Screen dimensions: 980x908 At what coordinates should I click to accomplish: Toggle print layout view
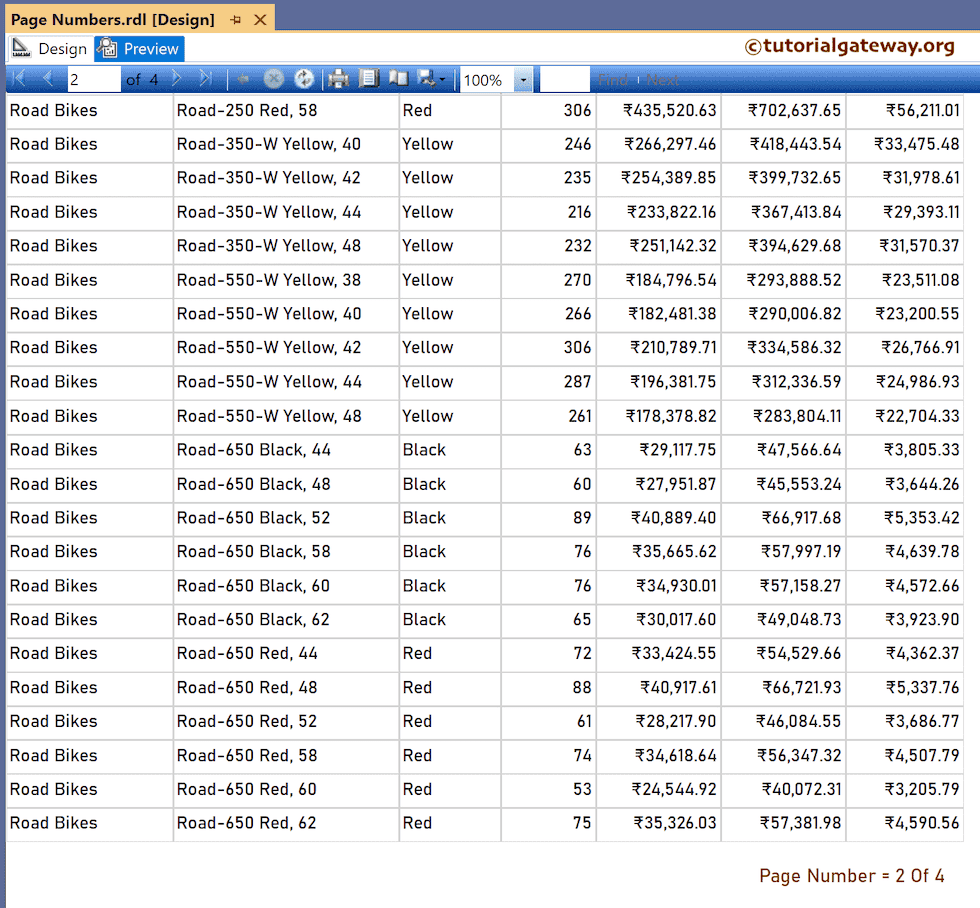click(x=398, y=79)
